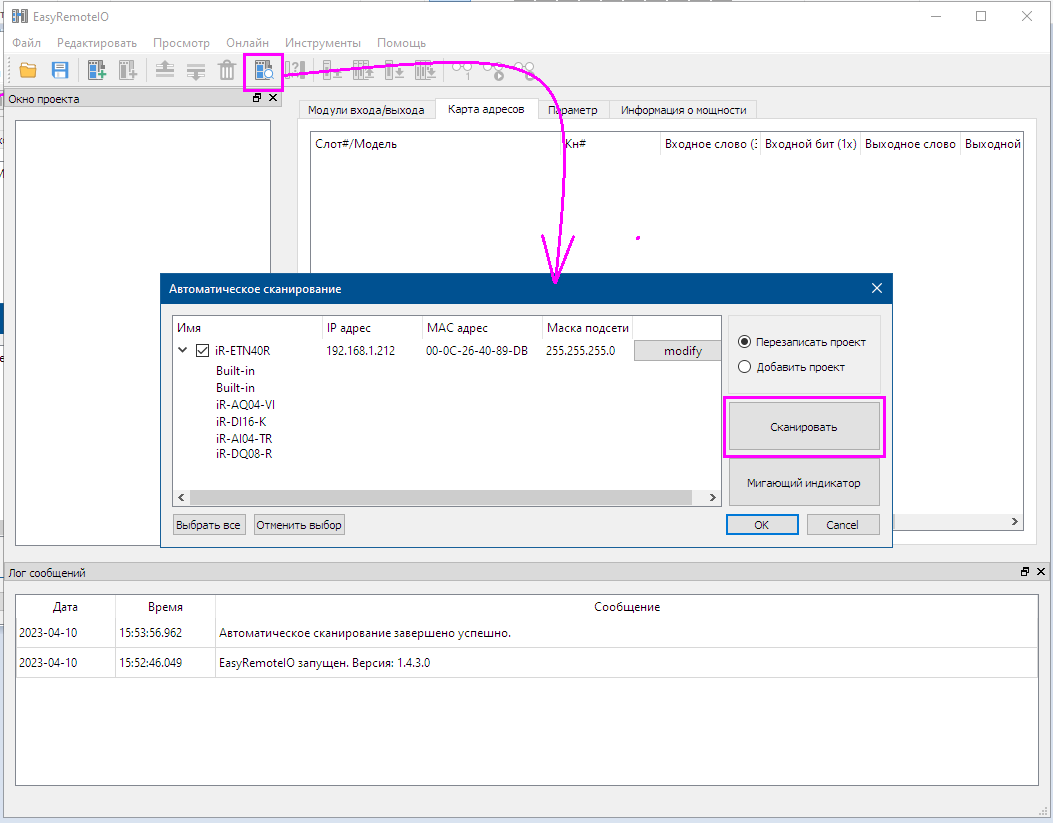Open the Инструменты menu
Screen dimensions: 1053x823
(322, 43)
